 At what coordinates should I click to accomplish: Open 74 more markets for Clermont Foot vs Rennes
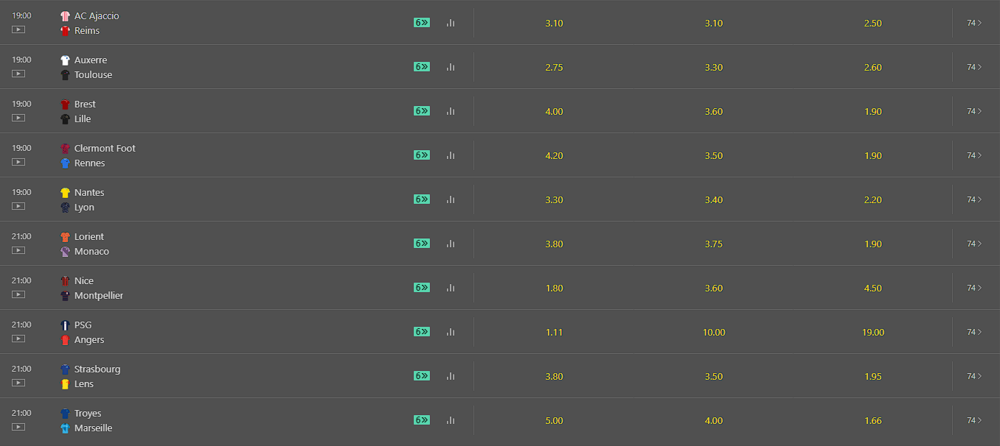point(973,155)
